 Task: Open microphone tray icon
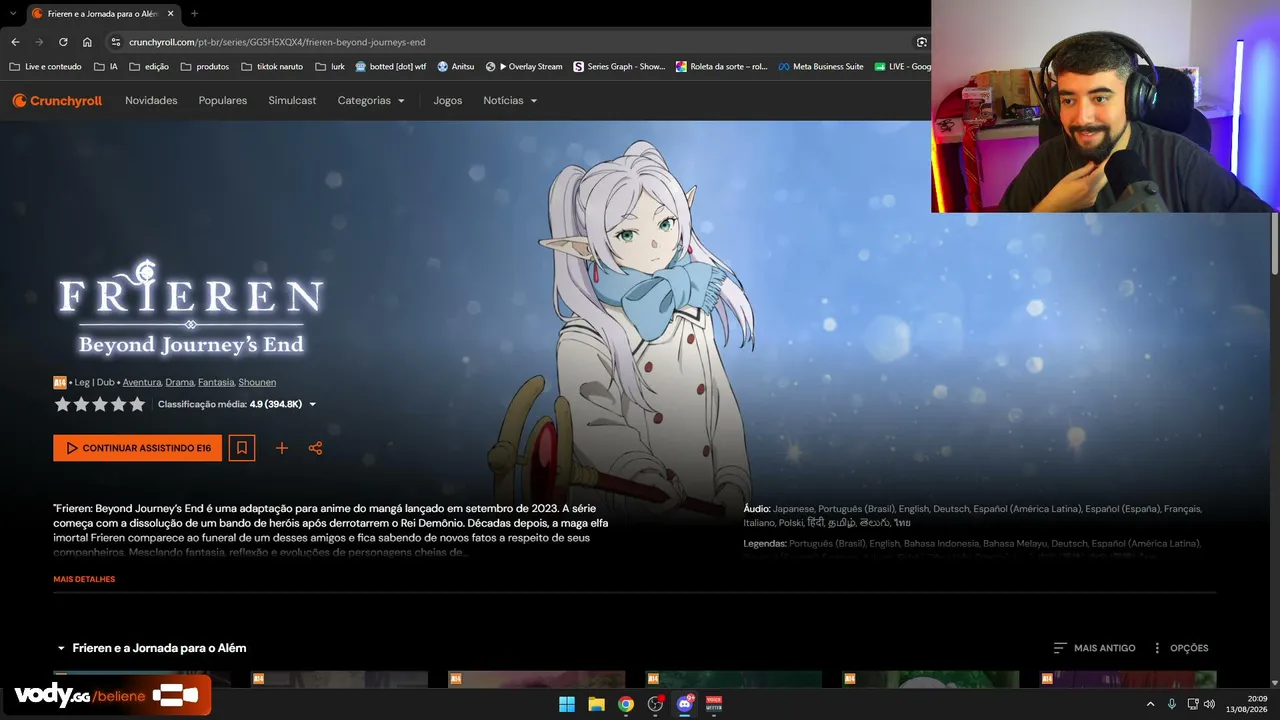coord(1172,704)
